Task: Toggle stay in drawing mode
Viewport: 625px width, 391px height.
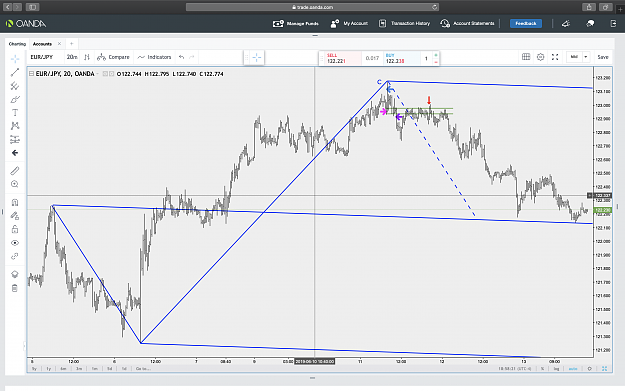Action: 15,216
